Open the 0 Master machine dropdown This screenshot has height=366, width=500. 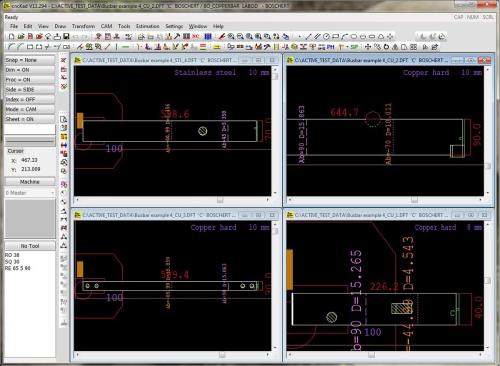30,193
